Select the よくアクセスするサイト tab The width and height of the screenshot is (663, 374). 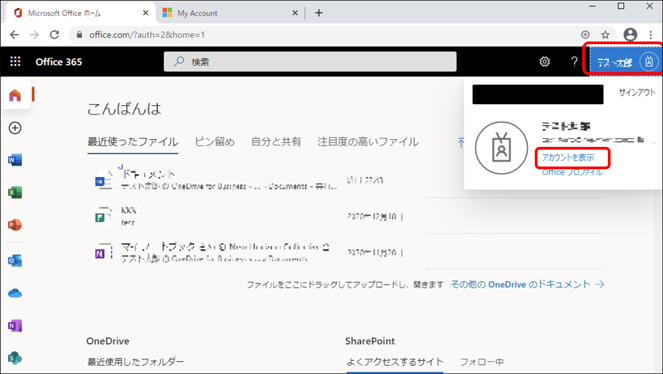pos(395,362)
